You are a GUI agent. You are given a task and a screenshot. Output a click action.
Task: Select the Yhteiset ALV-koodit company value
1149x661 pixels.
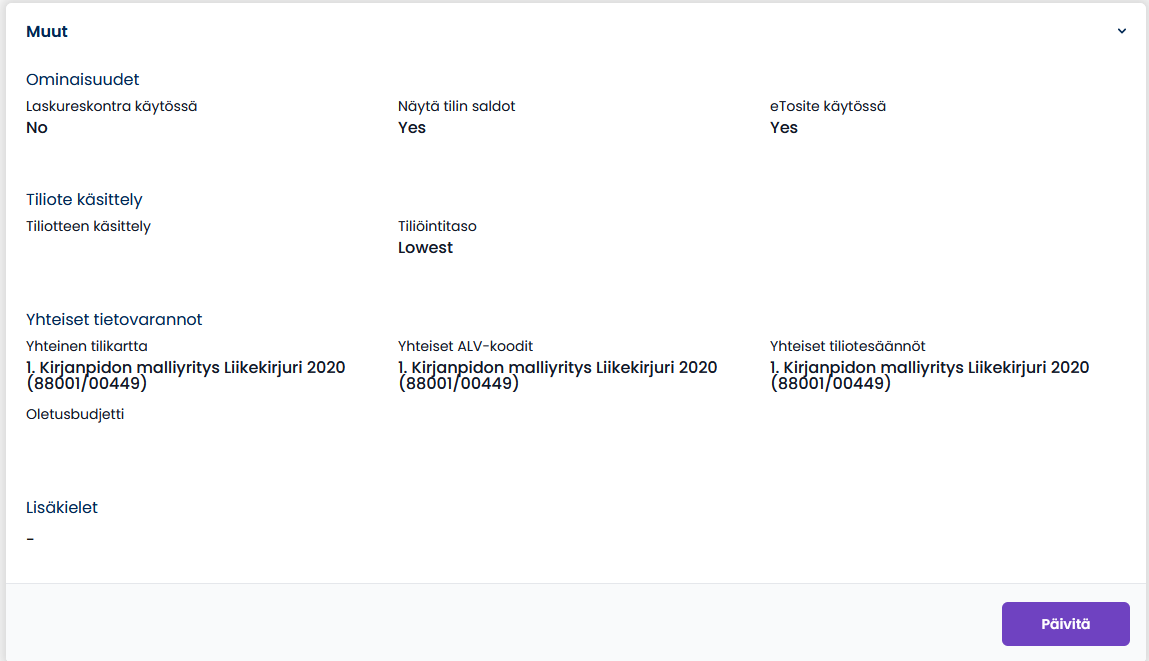[558, 375]
